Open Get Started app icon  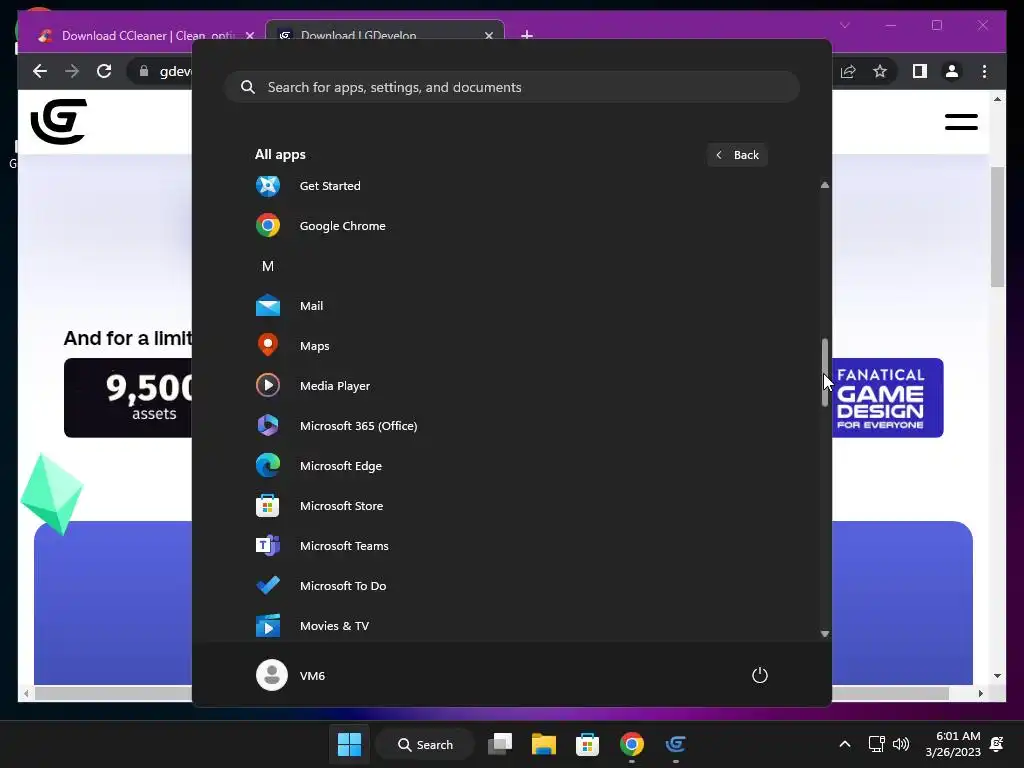(268, 186)
